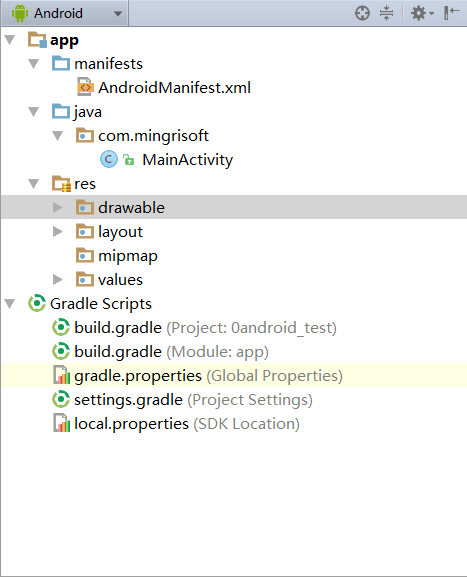
Task: Click the AndroidManifest.xml file icon
Action: [x=85, y=87]
